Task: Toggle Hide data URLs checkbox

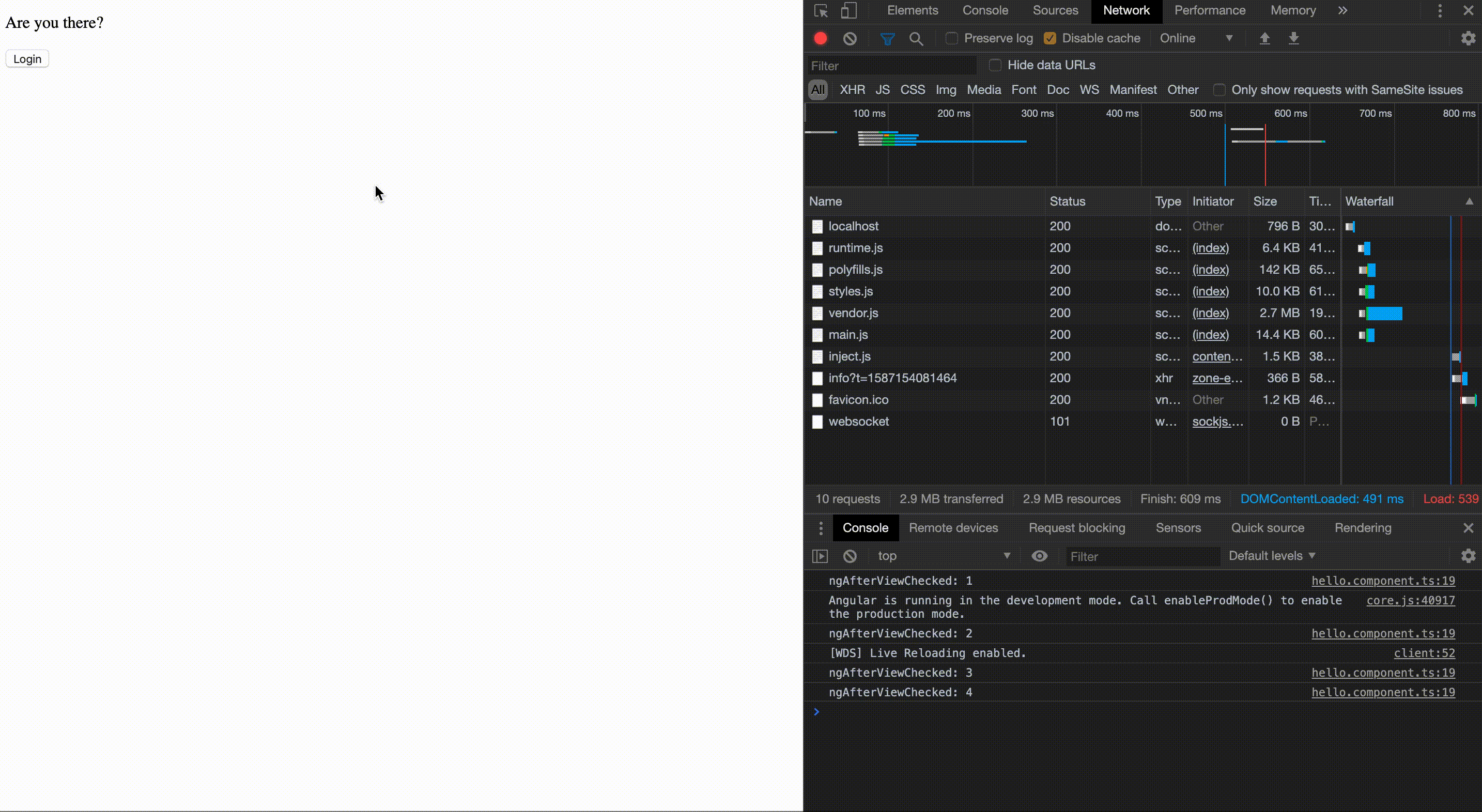Action: pos(994,64)
